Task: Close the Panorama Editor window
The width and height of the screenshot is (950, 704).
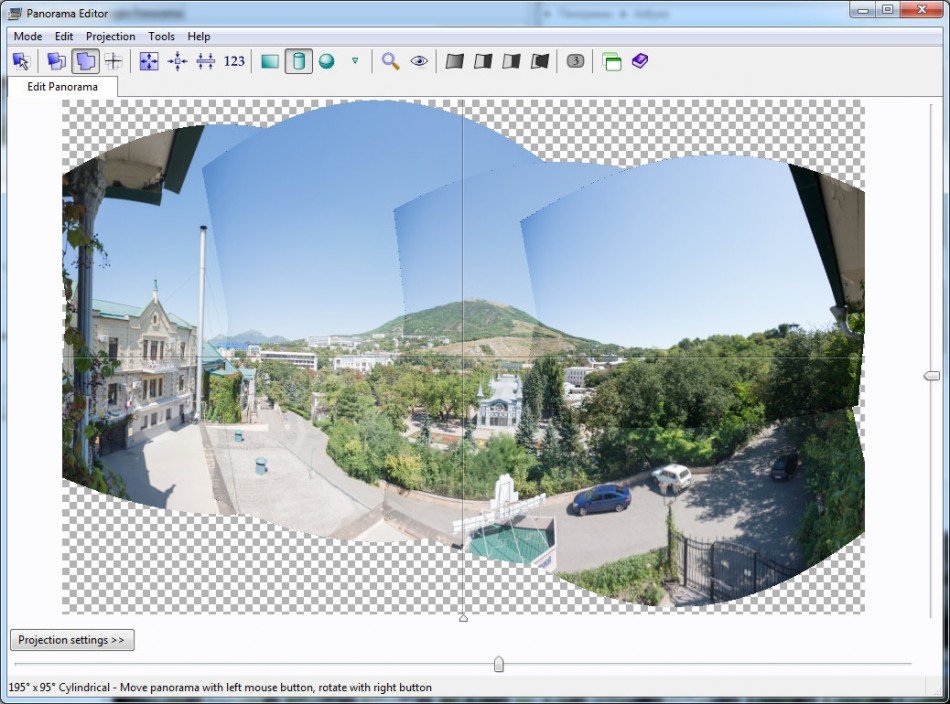Action: coord(922,10)
